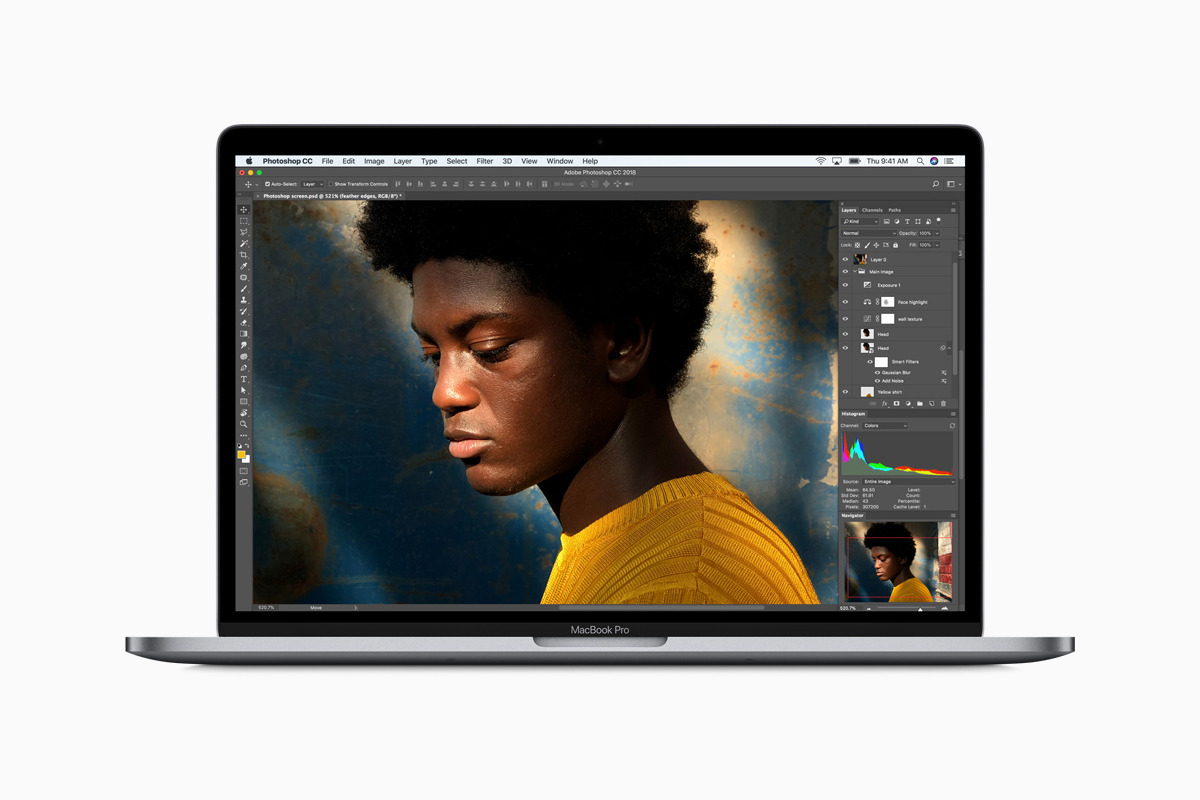Open the Filter menu
The image size is (1200, 800).
click(x=485, y=161)
